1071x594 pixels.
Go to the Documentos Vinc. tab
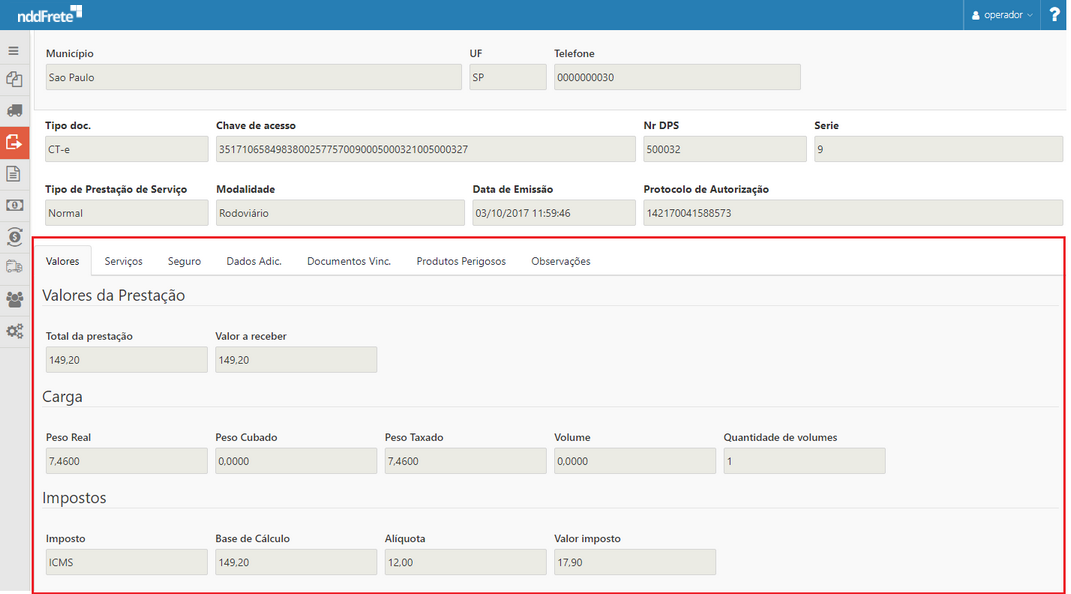(348, 261)
